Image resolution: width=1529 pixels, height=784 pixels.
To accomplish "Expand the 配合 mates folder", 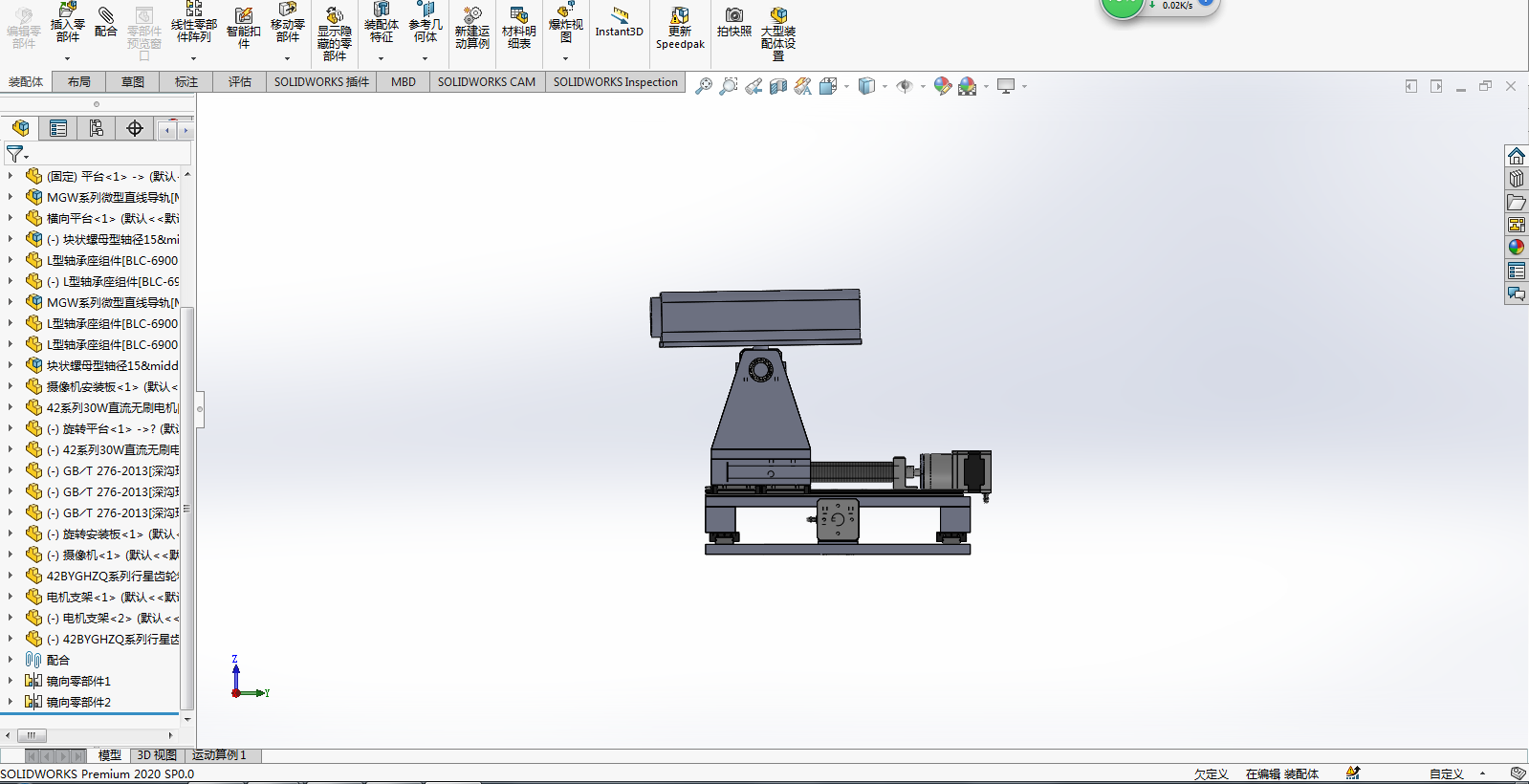I will point(11,660).
